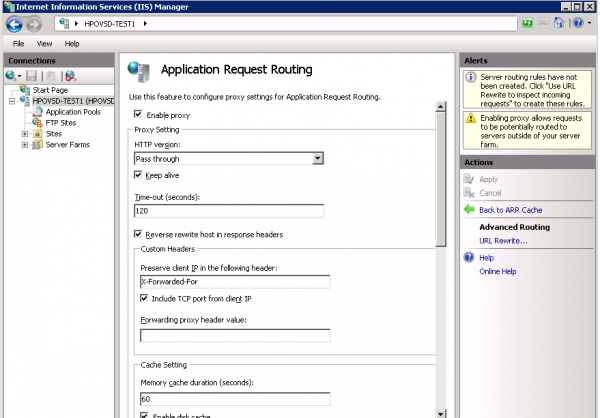Open the HTTP version Pass through dropdown
The width and height of the screenshot is (600, 418).
pyautogui.click(x=318, y=158)
